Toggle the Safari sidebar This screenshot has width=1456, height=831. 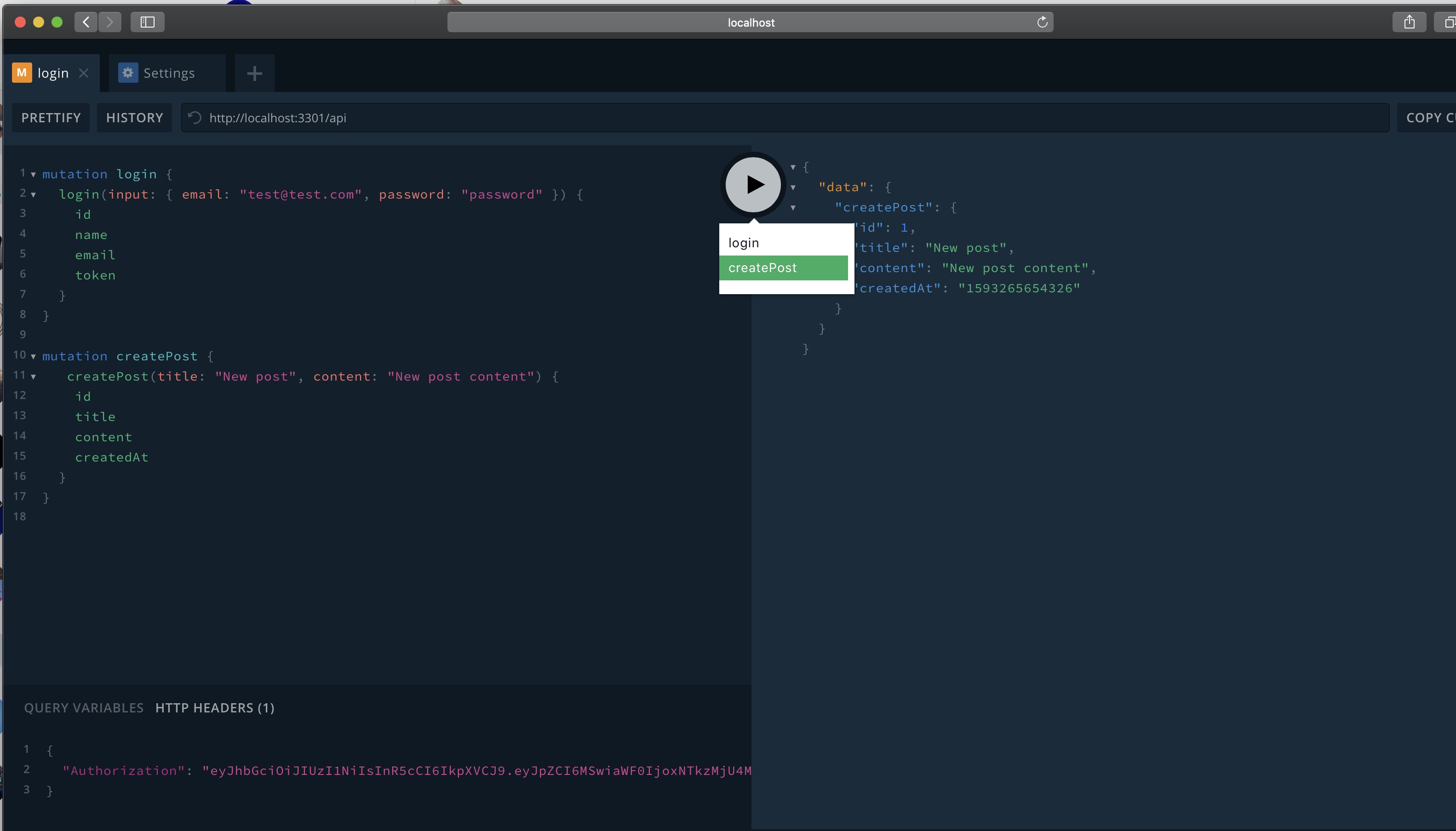147,22
